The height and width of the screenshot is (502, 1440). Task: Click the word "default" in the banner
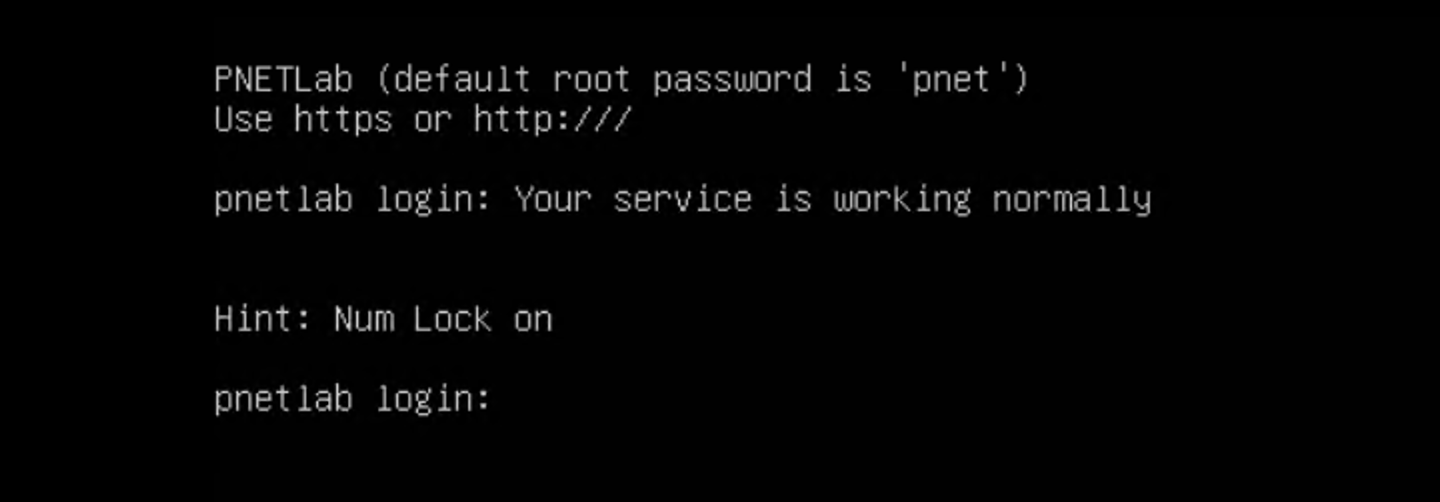point(462,79)
